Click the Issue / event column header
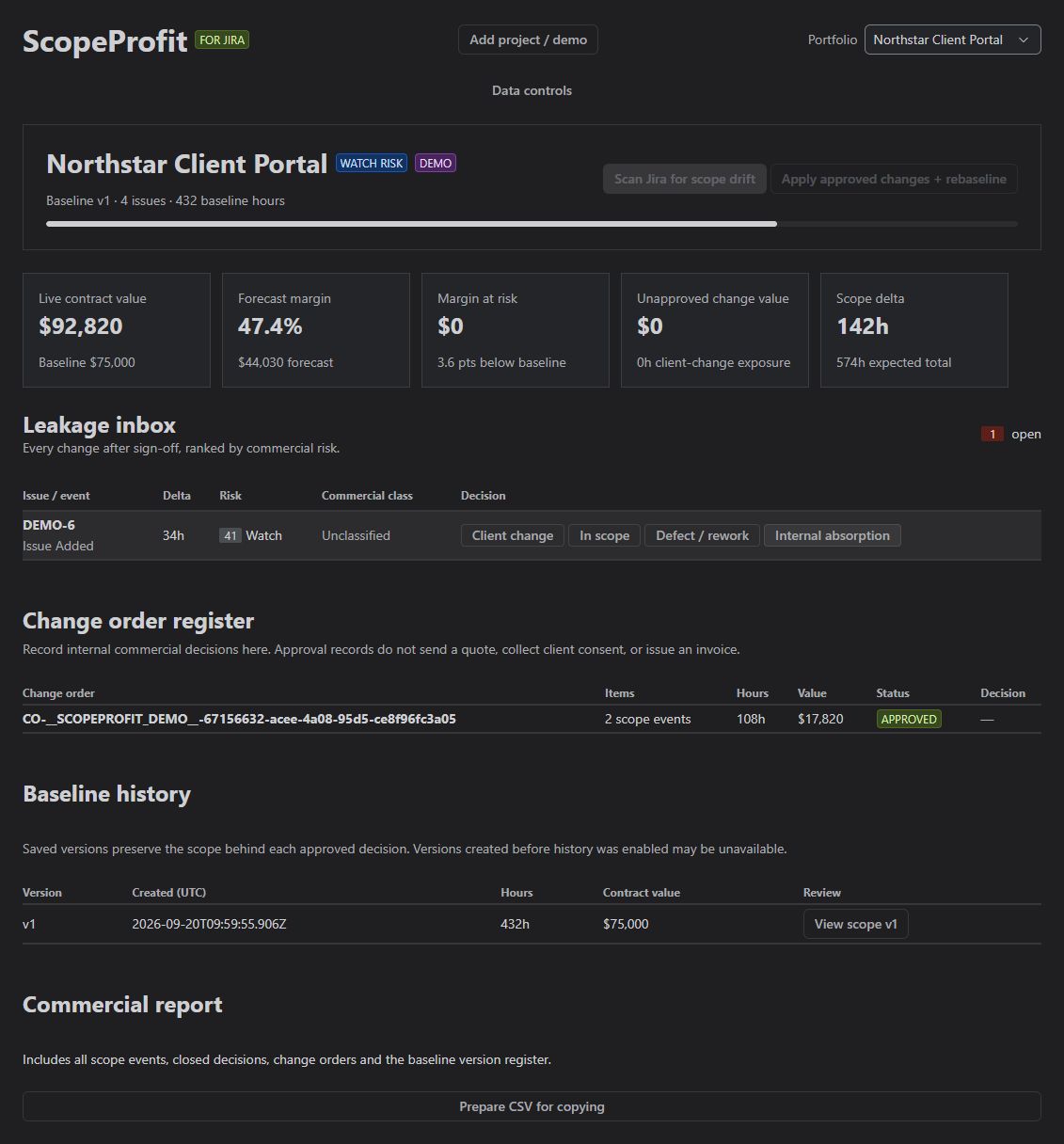This screenshot has width=1064, height=1144. tap(56, 496)
